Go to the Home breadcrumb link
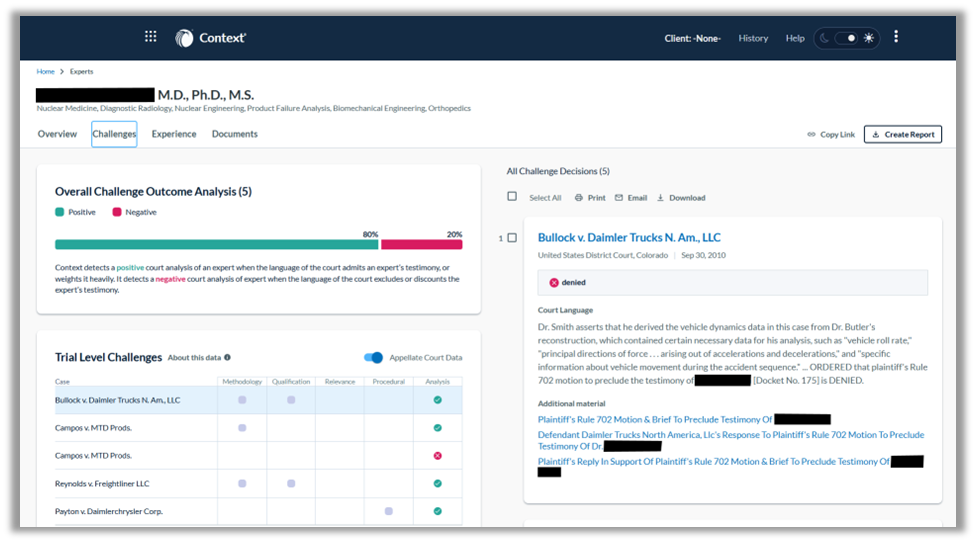Viewport: 976px width, 543px height. (45, 72)
